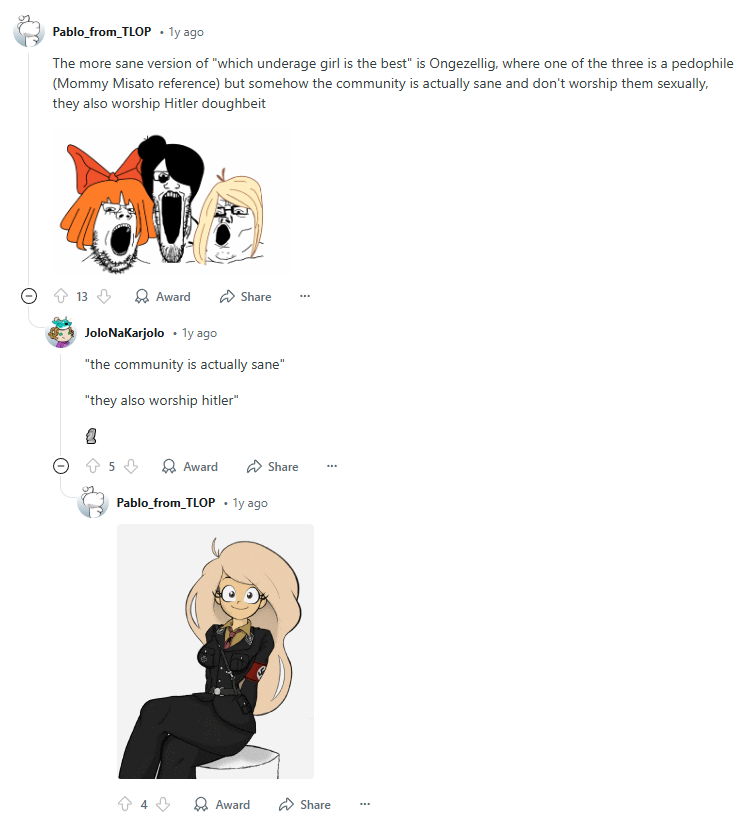Upvote the comment with 13 points
The image size is (740, 821).
(61, 296)
